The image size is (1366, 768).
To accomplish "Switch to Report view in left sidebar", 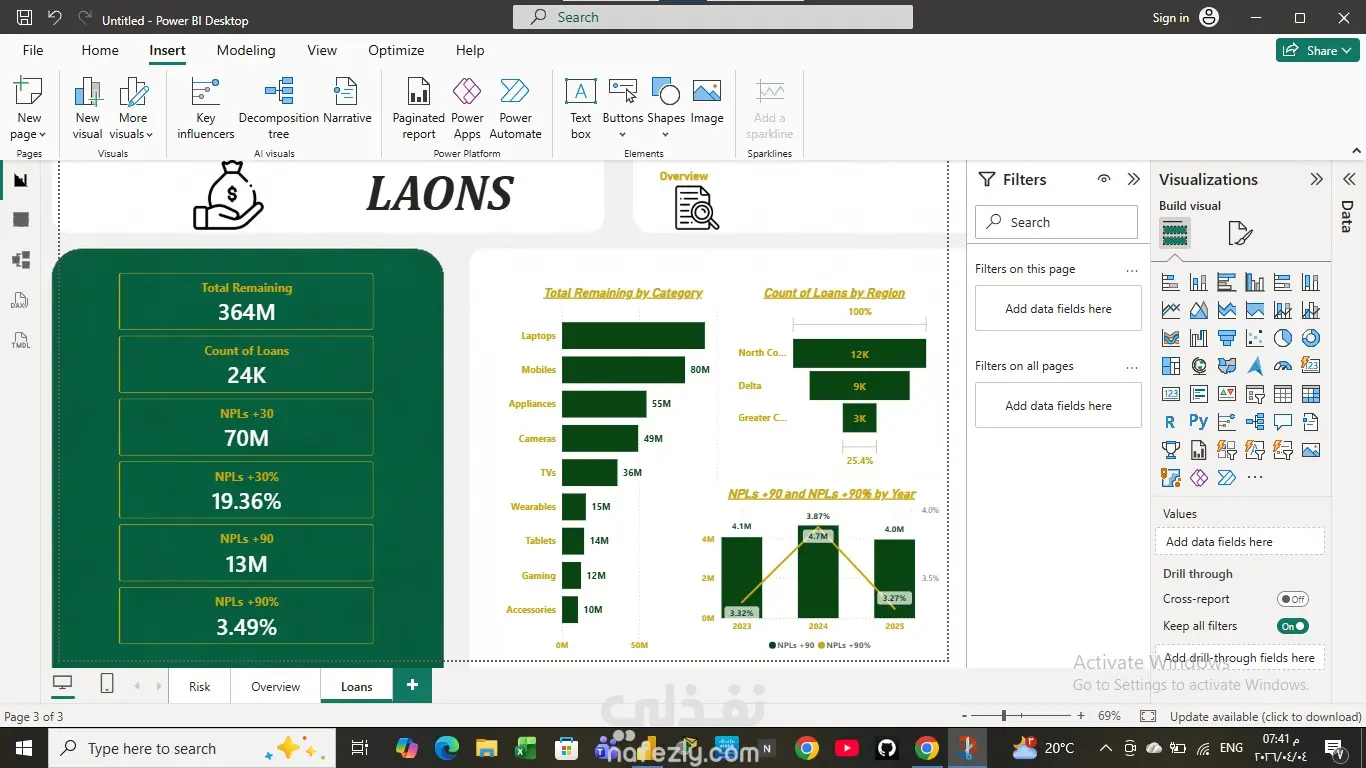I will point(21,180).
